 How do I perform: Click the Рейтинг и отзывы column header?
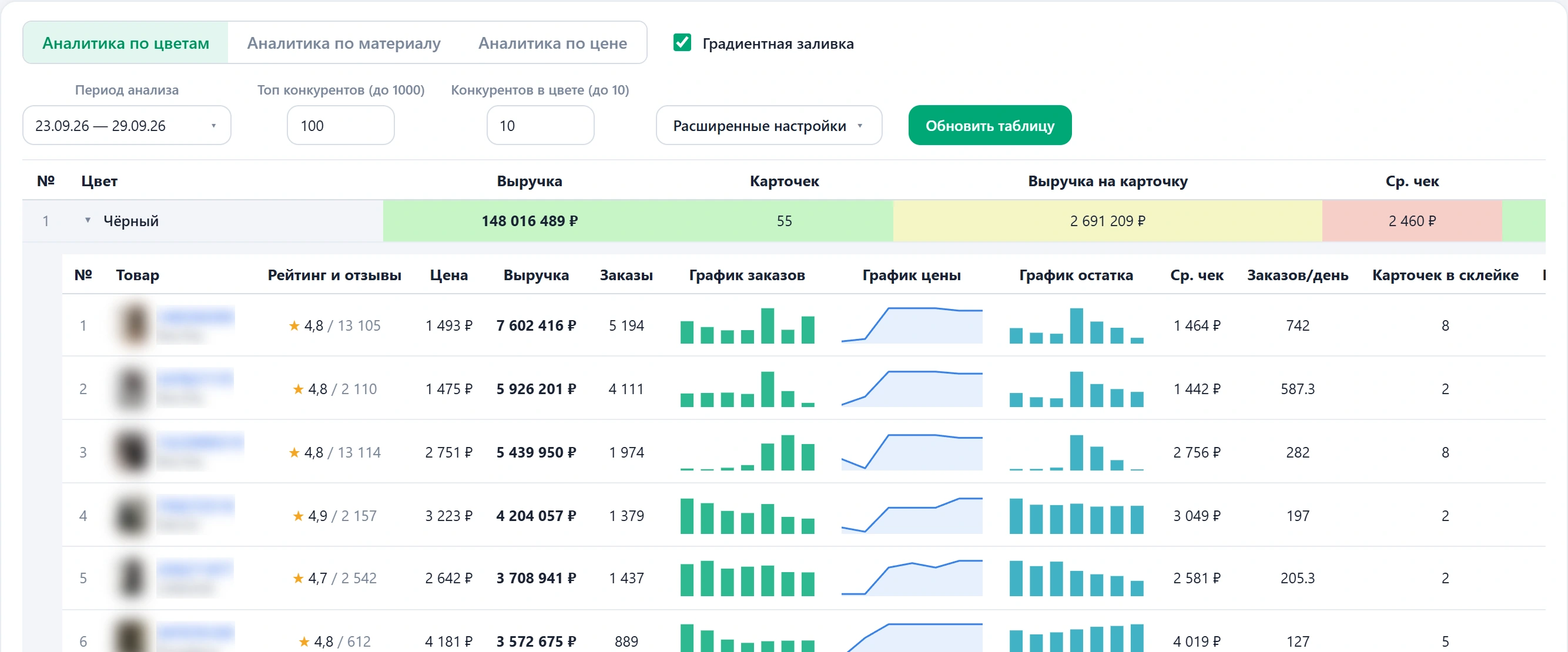tap(334, 275)
